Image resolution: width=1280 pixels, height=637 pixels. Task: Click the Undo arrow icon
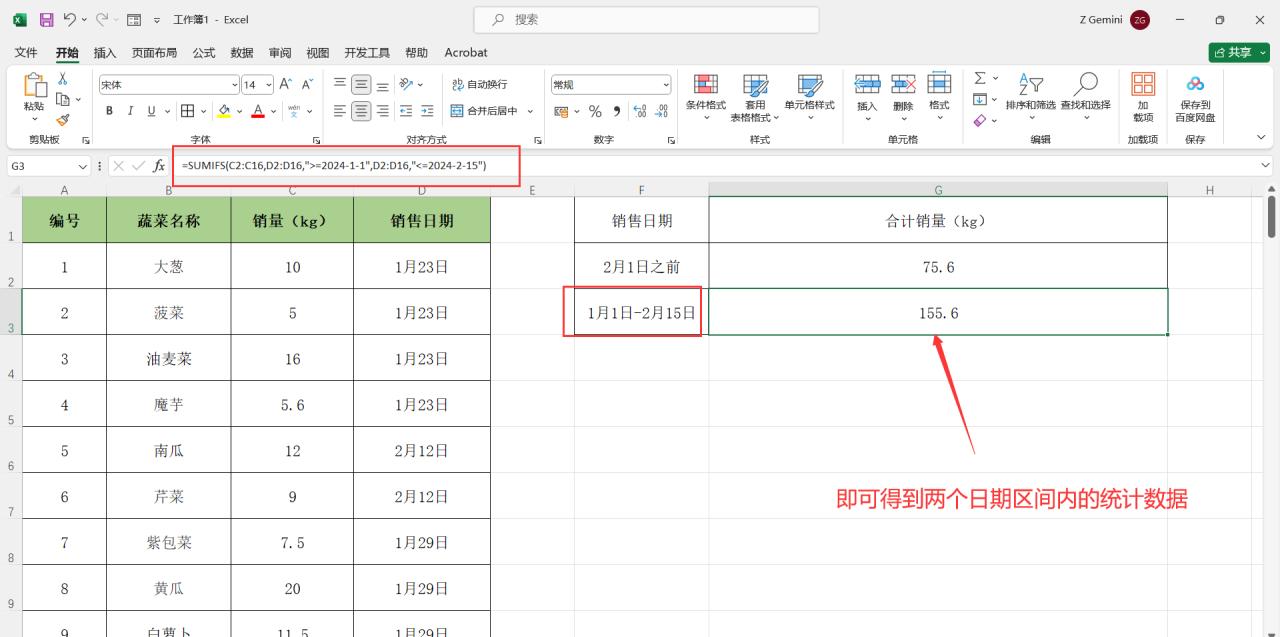(70, 19)
